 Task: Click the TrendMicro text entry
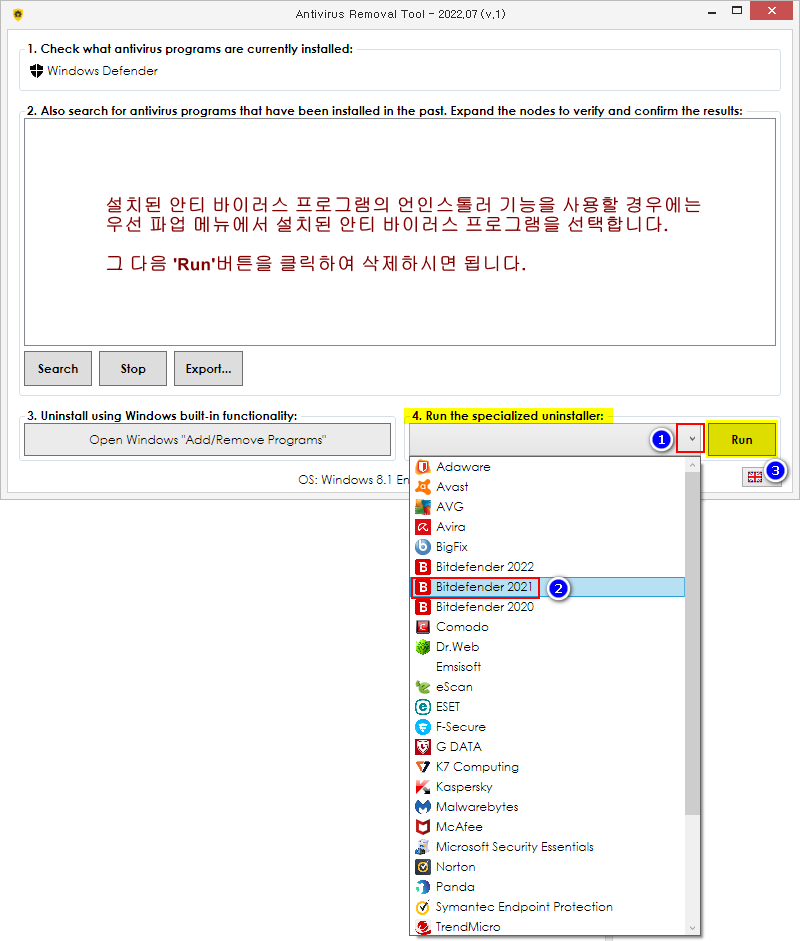pyautogui.click(x=468, y=927)
